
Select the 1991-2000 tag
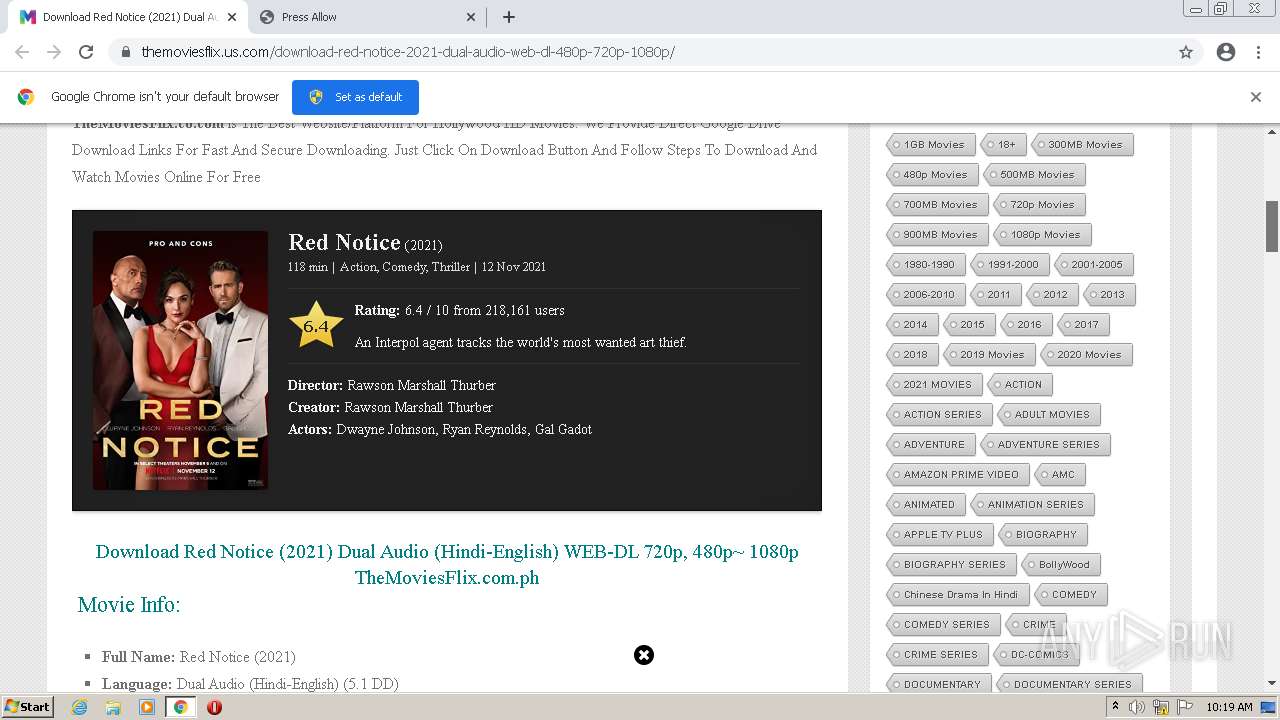[1009, 265]
